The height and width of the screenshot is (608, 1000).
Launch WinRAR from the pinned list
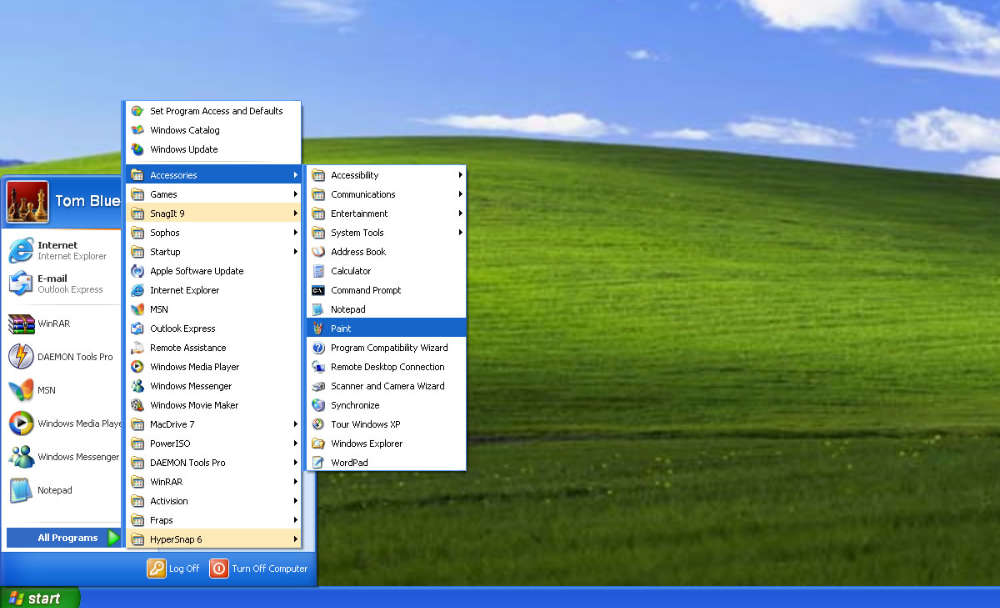pyautogui.click(x=50, y=322)
